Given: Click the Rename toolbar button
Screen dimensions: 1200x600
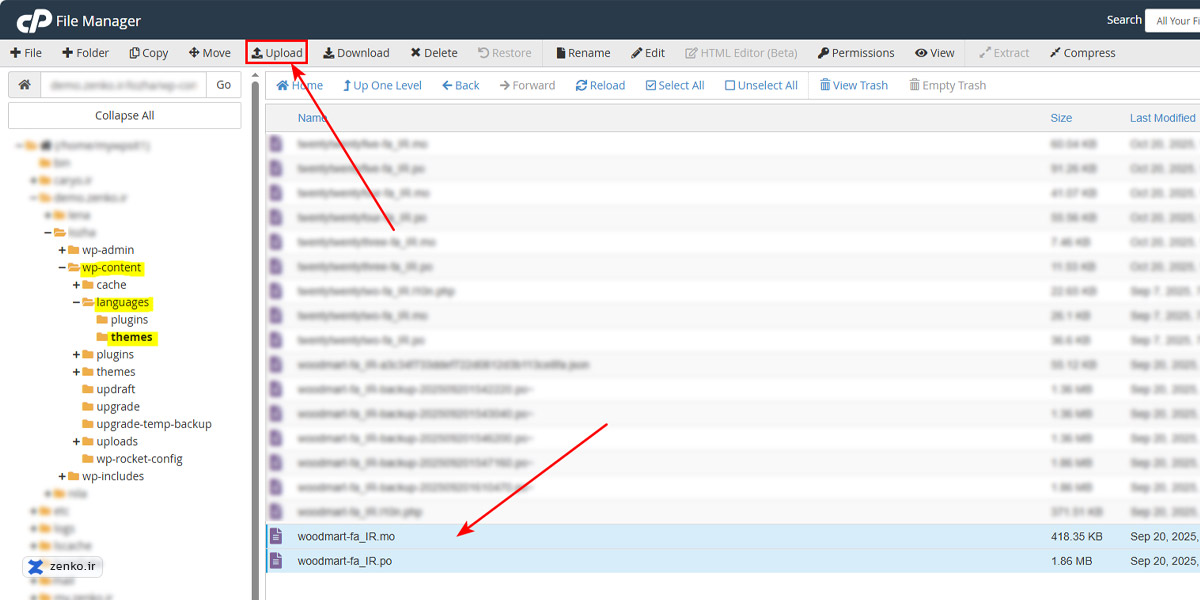Looking at the screenshot, I should 583,53.
